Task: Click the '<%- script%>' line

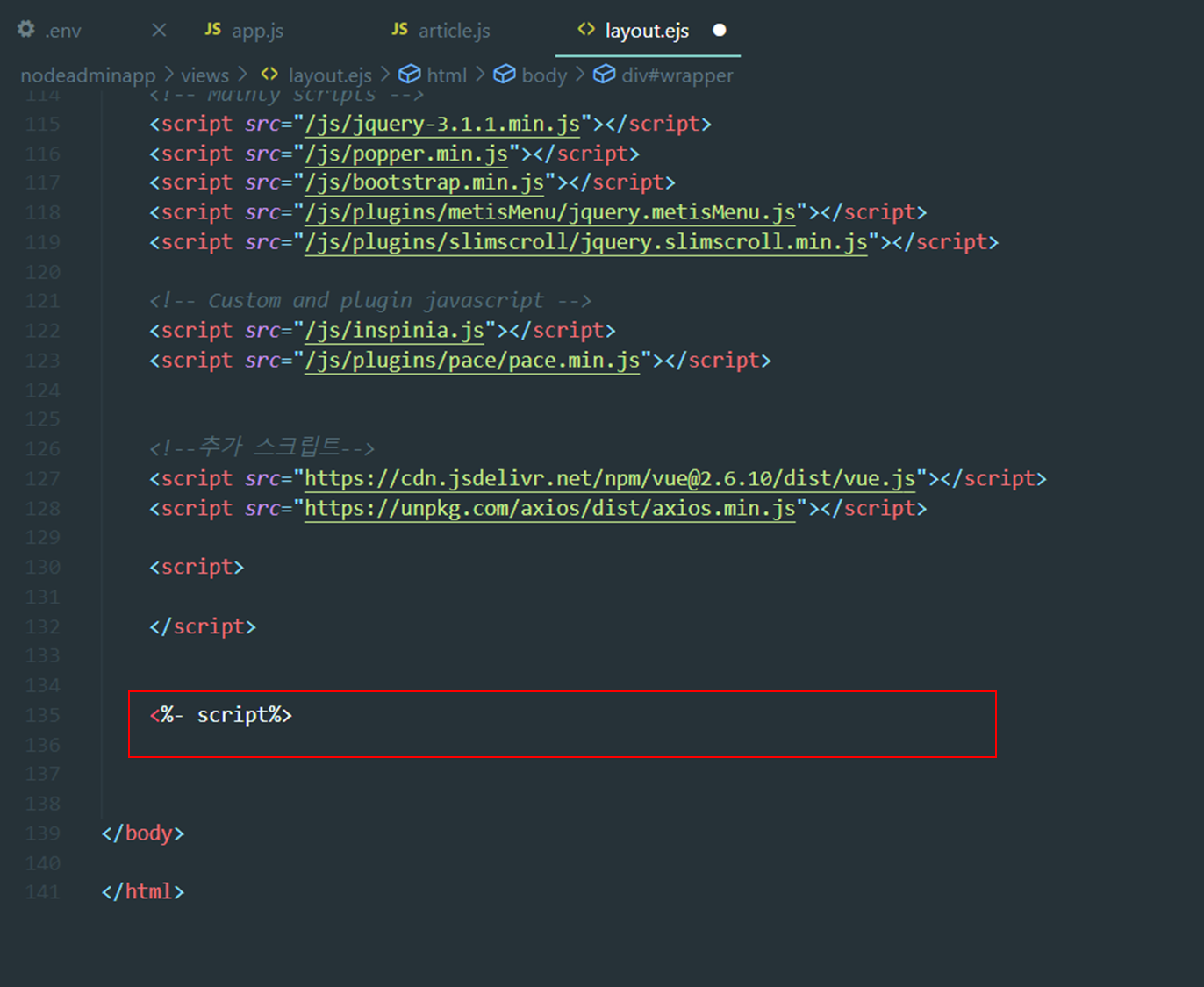Action: click(x=220, y=715)
